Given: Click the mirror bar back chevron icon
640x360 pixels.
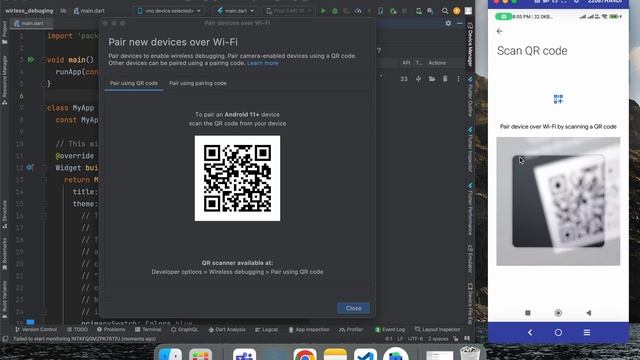Looking at the screenshot, I should tap(530, 333).
